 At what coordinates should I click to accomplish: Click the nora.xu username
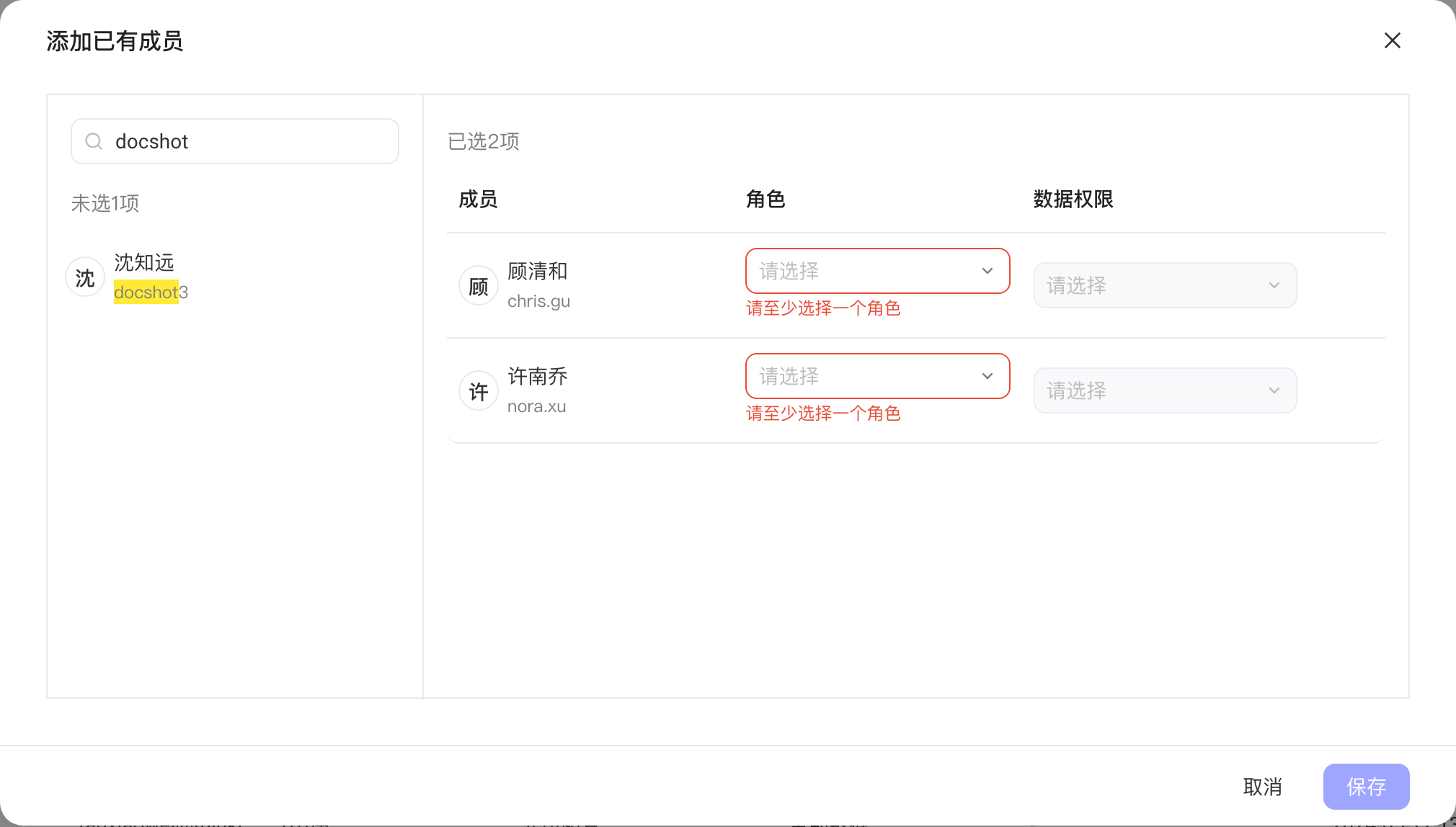click(536, 406)
